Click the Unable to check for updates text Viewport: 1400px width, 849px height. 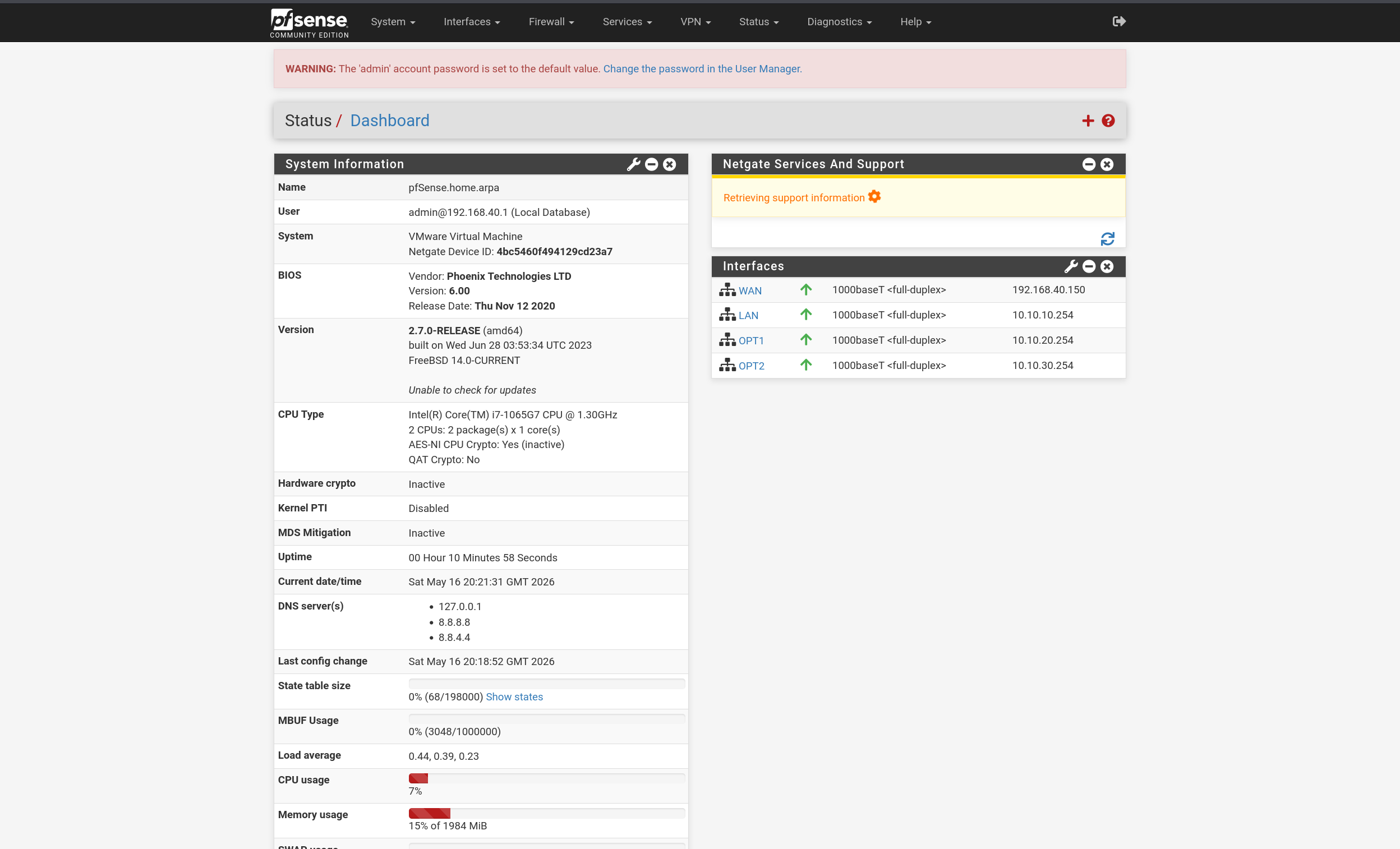(472, 390)
